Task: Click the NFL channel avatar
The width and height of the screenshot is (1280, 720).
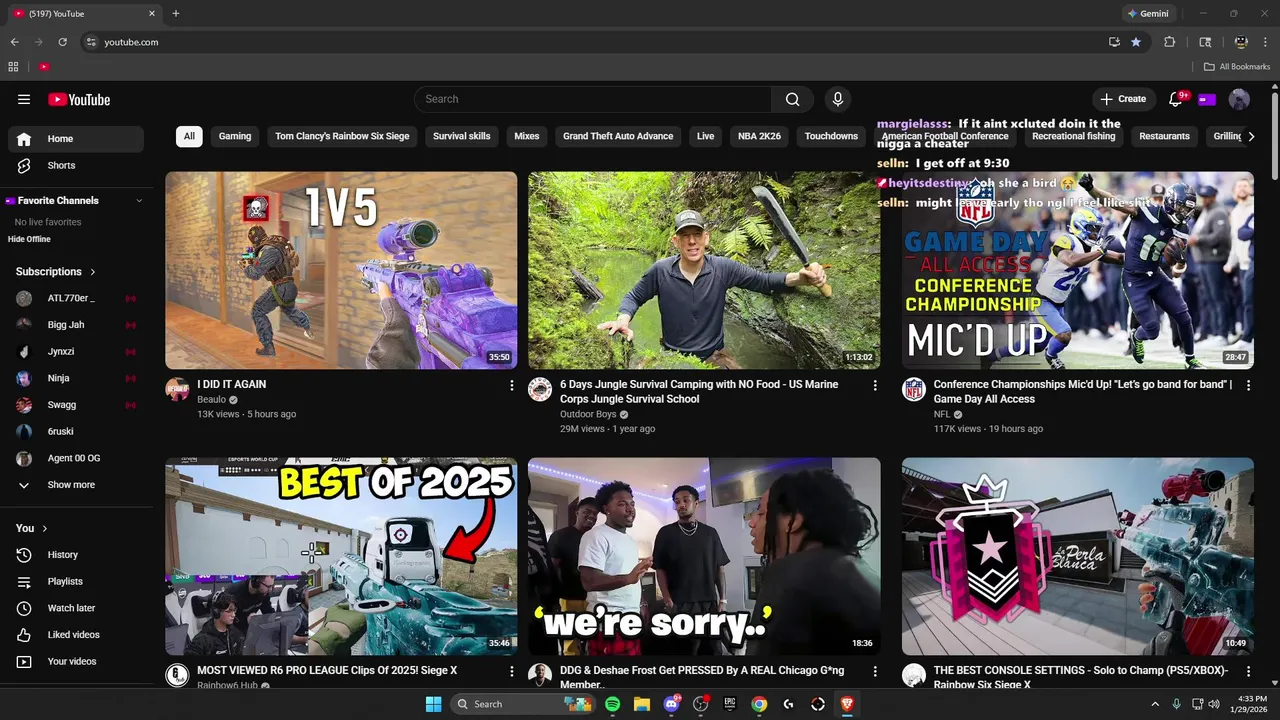Action: pyautogui.click(x=914, y=390)
